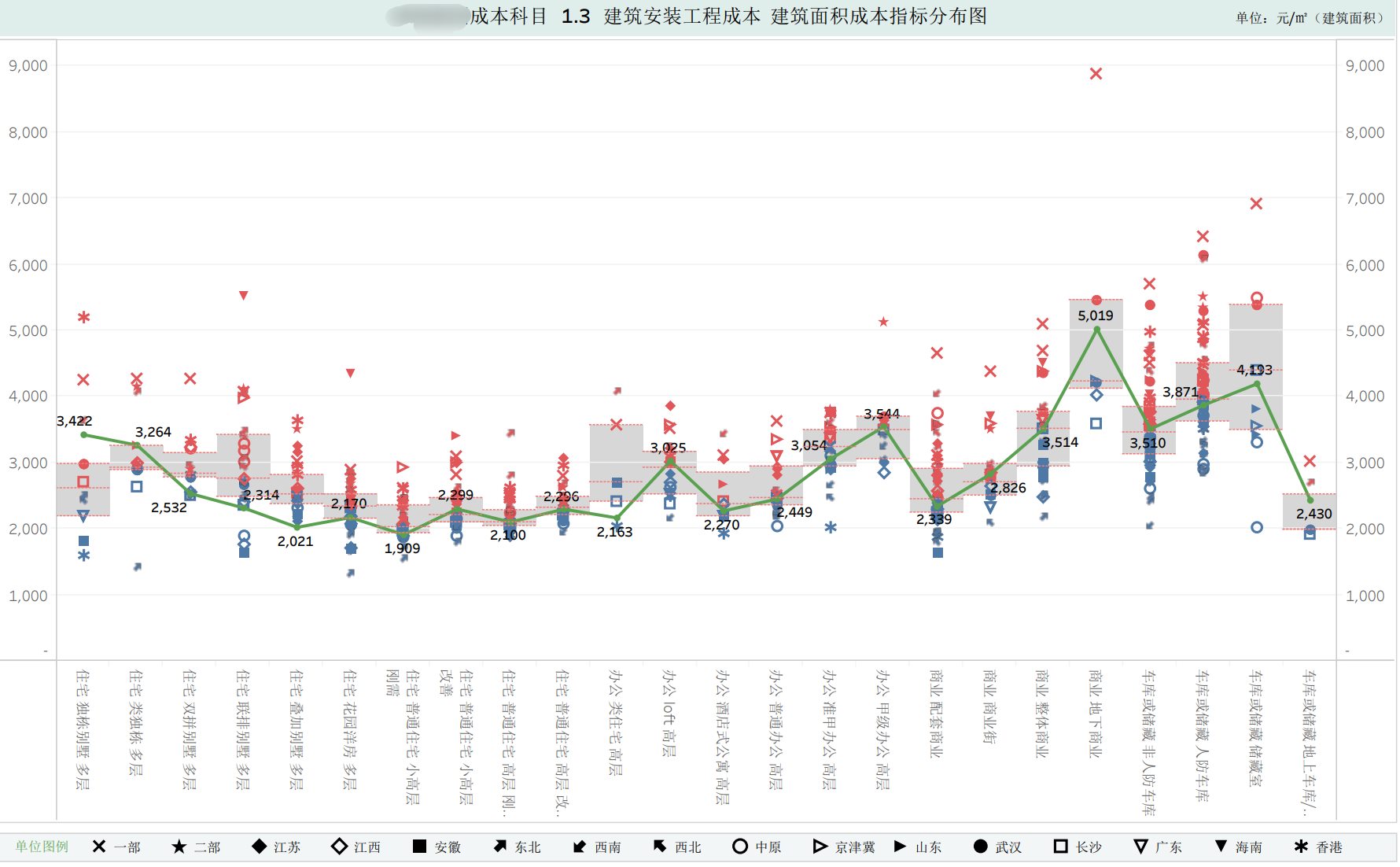Click the X marker icon for 一部 in legend
Screen dimensions: 1400x867
coord(99,847)
